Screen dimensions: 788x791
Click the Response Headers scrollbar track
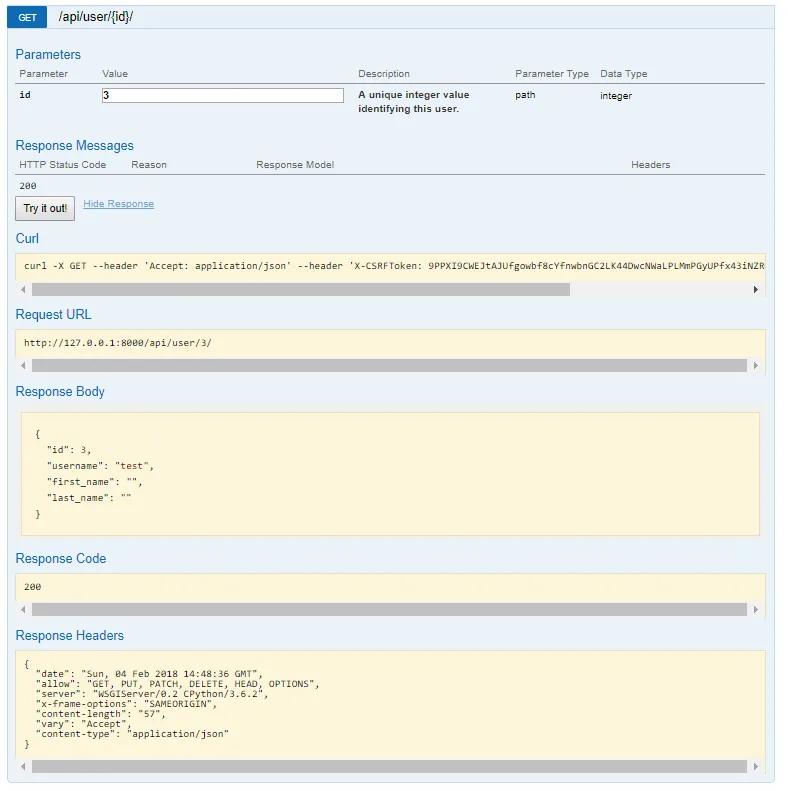(x=389, y=767)
